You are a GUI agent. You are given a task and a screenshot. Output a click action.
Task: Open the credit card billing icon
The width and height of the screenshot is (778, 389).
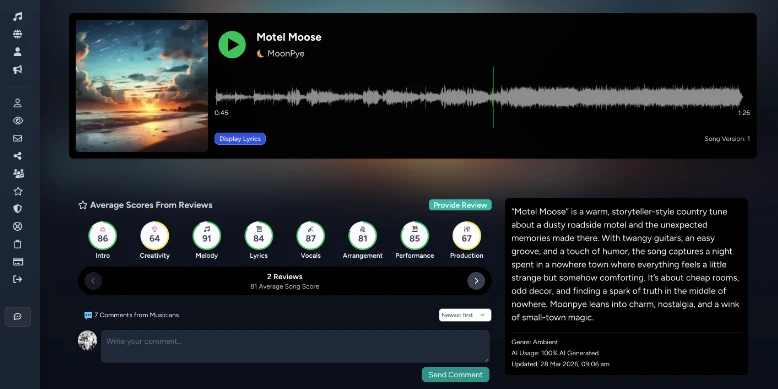pos(17,261)
